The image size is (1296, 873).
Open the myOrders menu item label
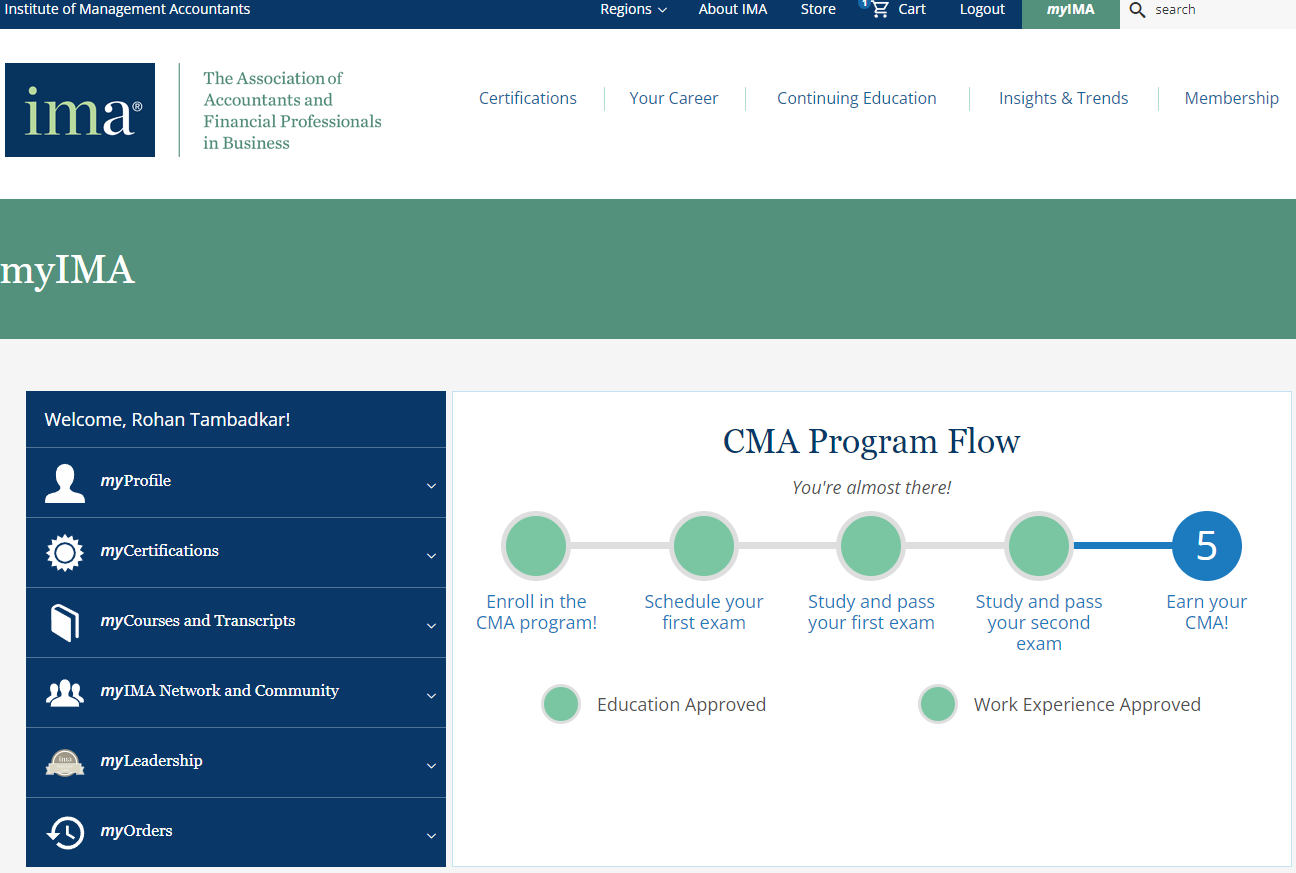137,831
